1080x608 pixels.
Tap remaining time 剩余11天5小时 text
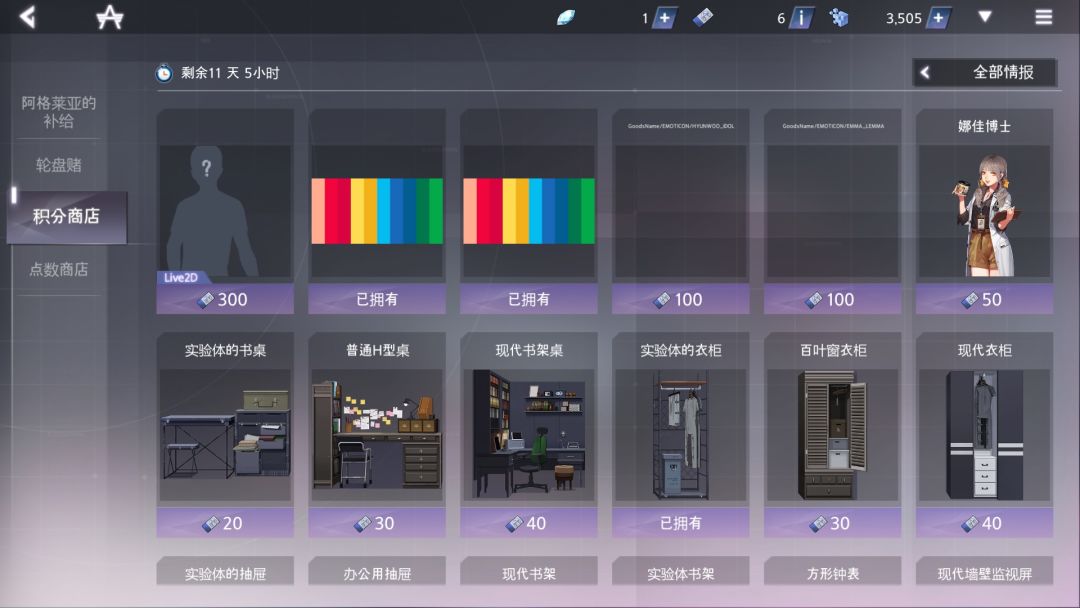(230, 73)
